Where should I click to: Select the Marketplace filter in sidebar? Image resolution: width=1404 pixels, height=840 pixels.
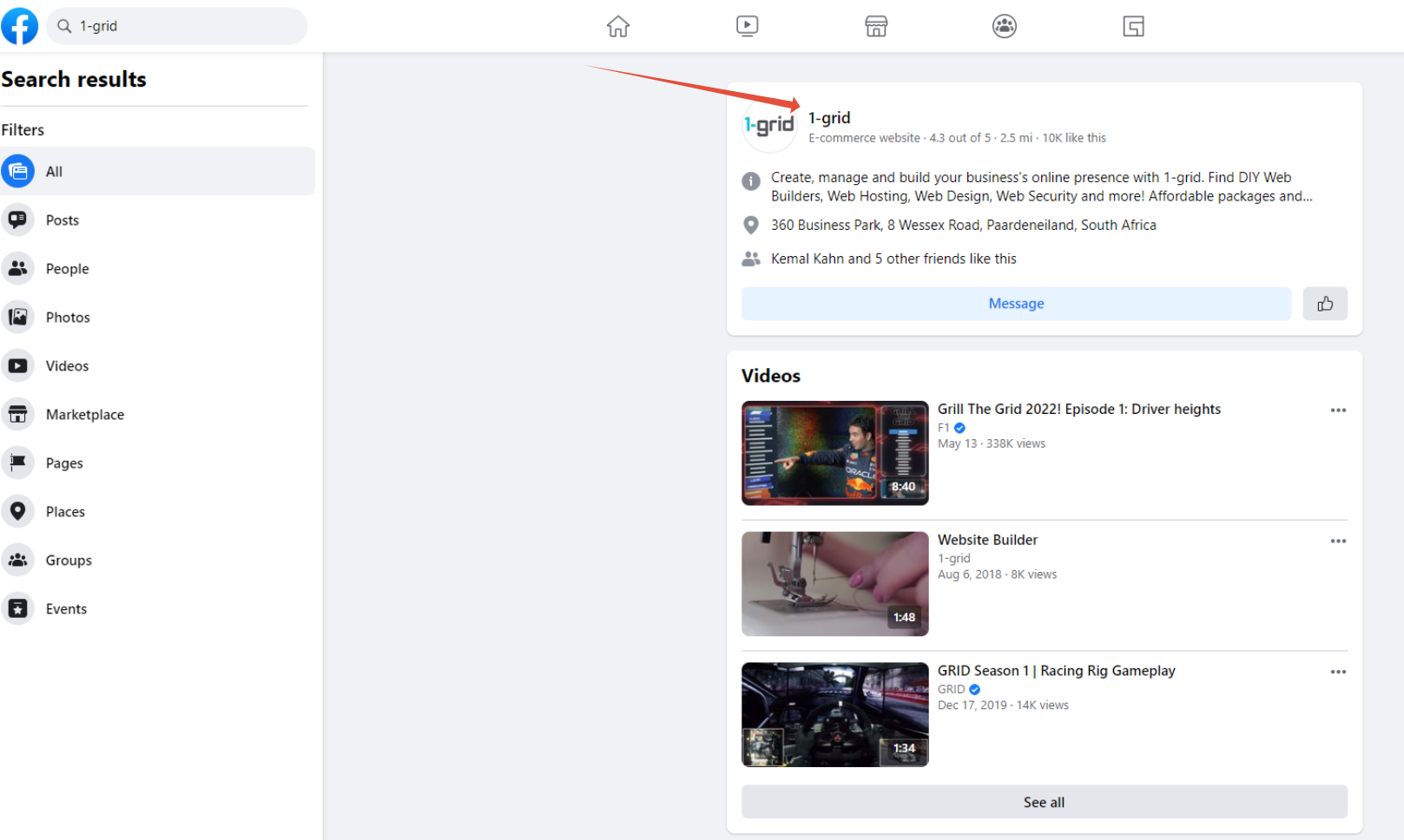click(157, 414)
